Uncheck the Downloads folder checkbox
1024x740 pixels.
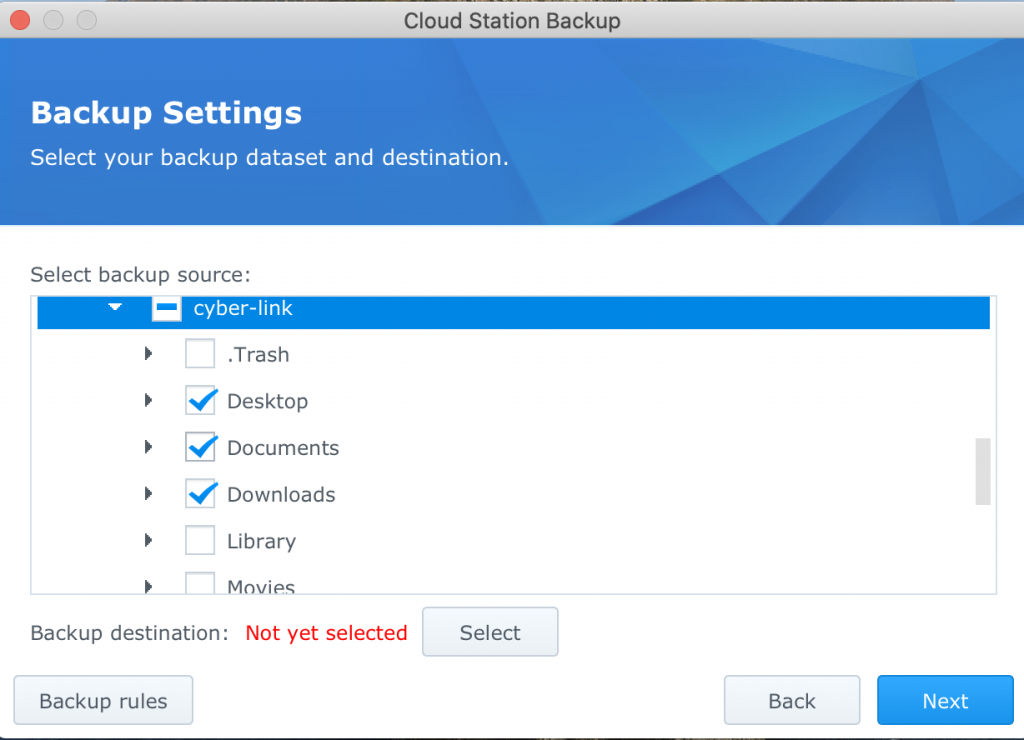click(x=200, y=494)
